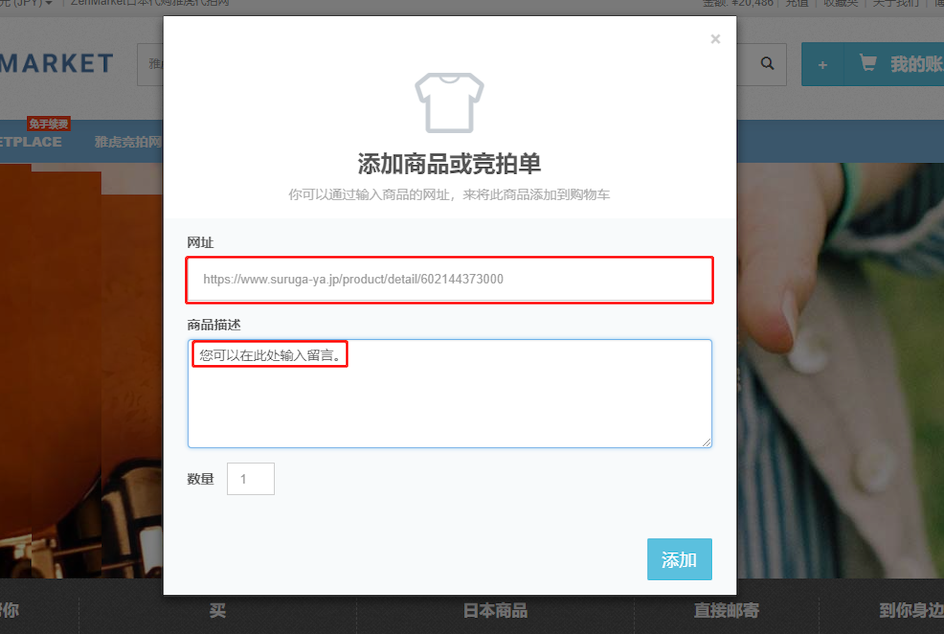Click the blue 添加 button
The image size is (944, 634).
tap(679, 559)
